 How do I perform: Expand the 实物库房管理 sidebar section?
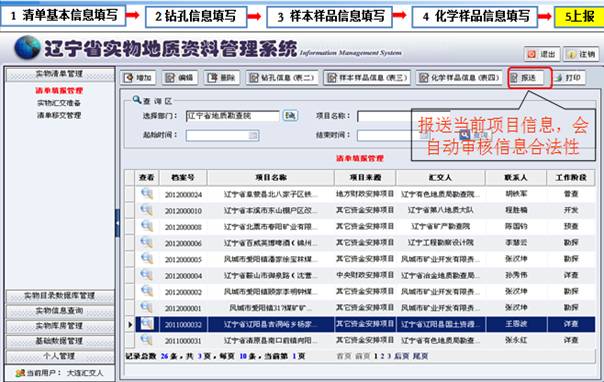[x=60, y=326]
